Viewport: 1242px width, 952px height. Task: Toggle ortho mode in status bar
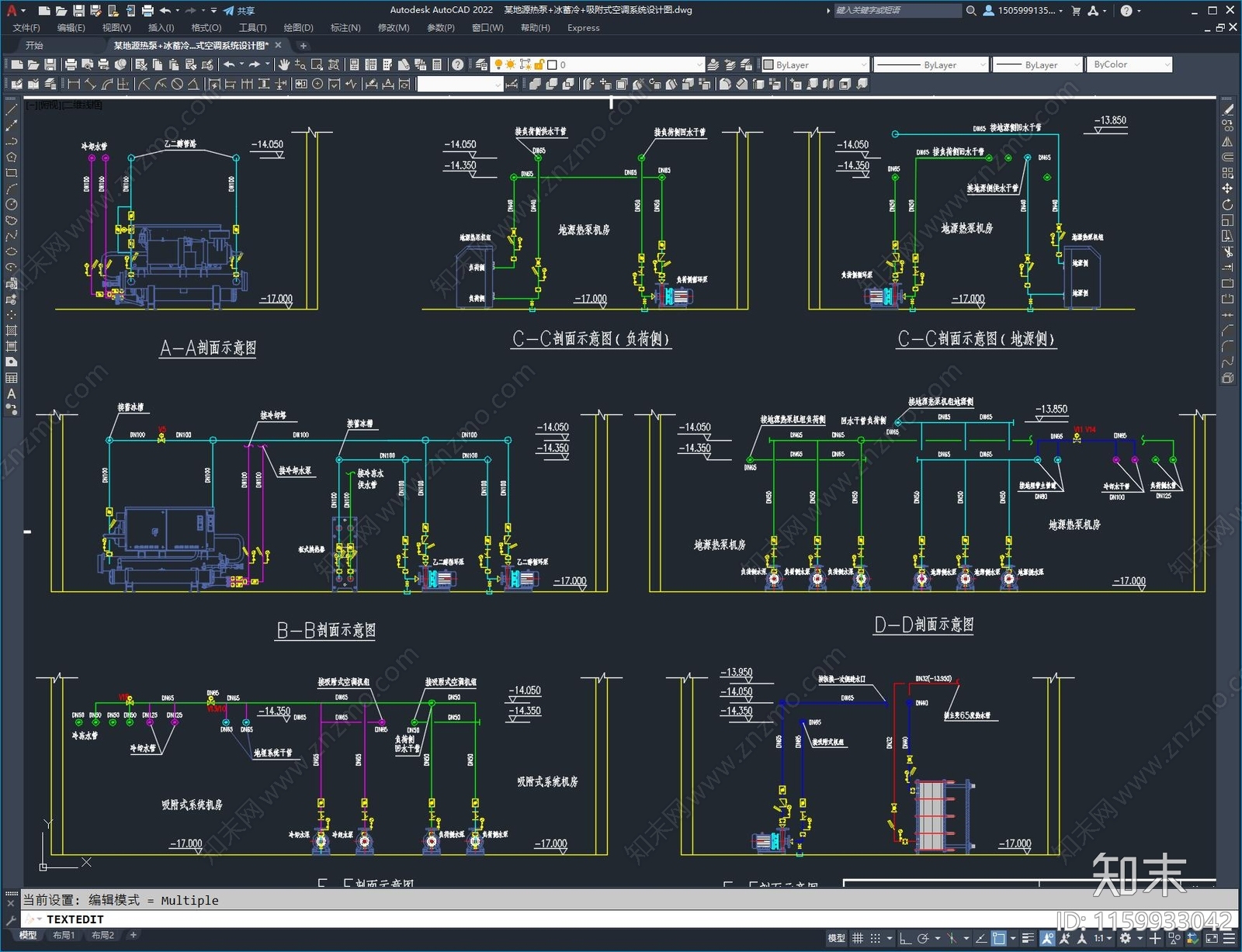click(905, 938)
